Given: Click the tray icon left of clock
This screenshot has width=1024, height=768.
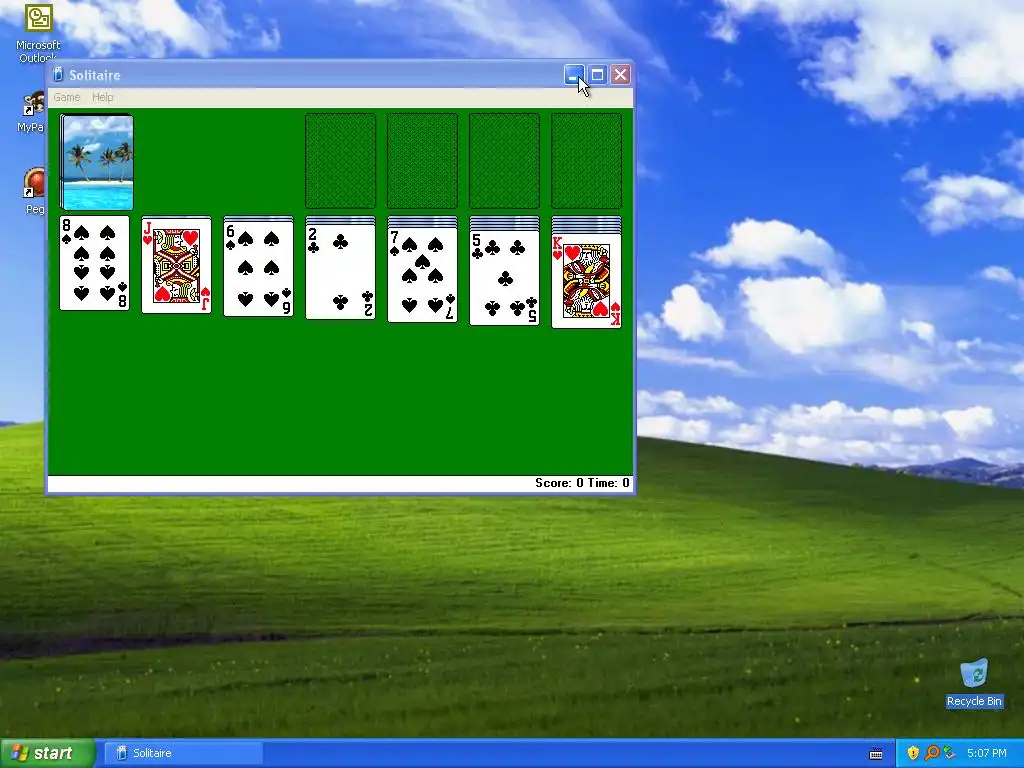Looking at the screenshot, I should coord(950,753).
